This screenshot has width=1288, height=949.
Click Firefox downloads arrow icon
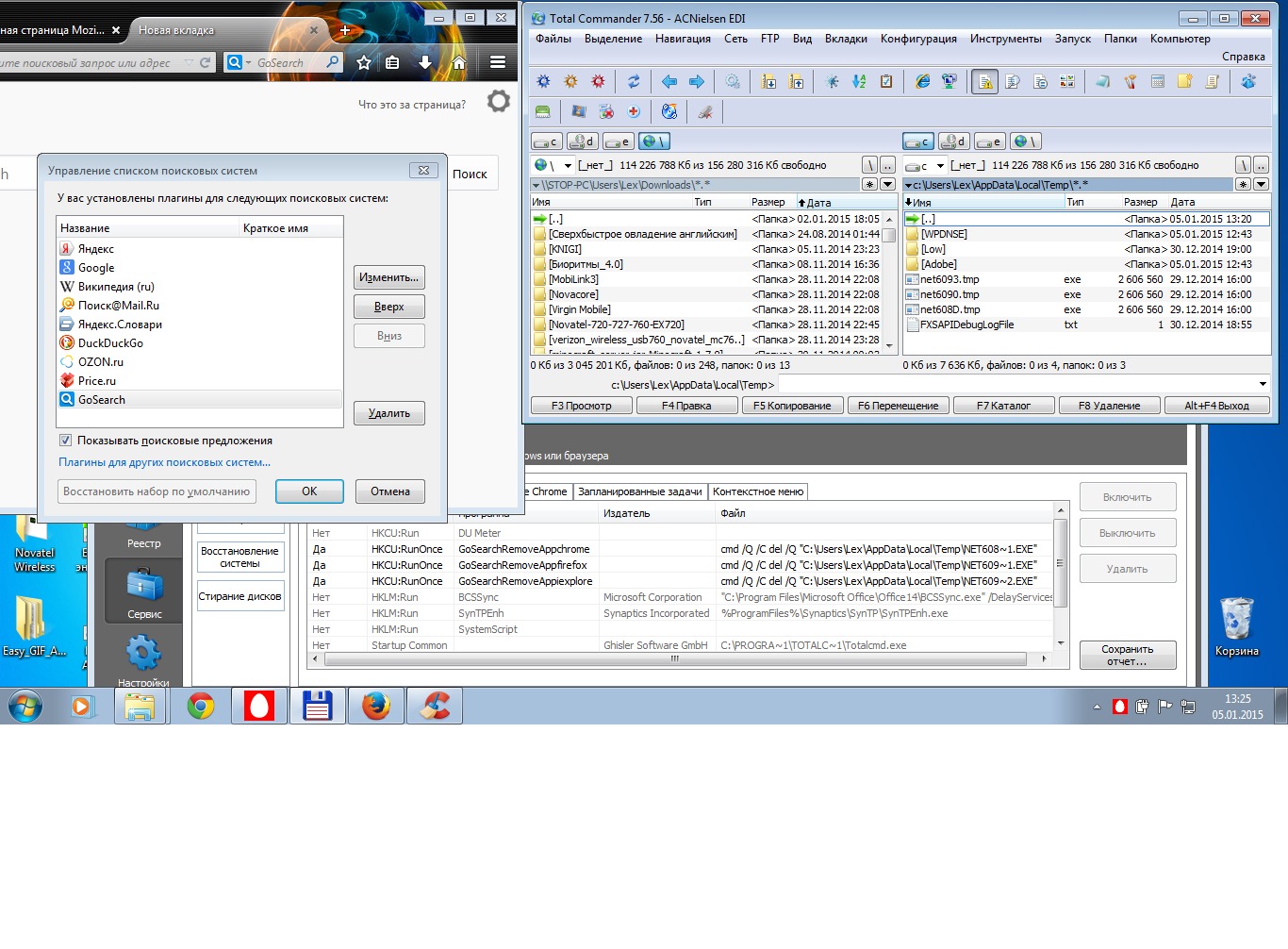[425, 62]
